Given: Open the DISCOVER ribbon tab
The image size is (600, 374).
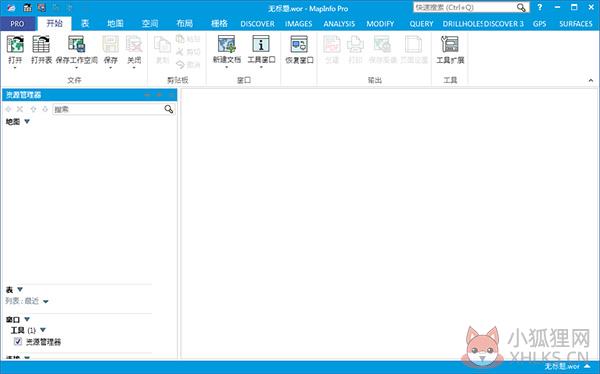Looking at the screenshot, I should click(x=257, y=24).
